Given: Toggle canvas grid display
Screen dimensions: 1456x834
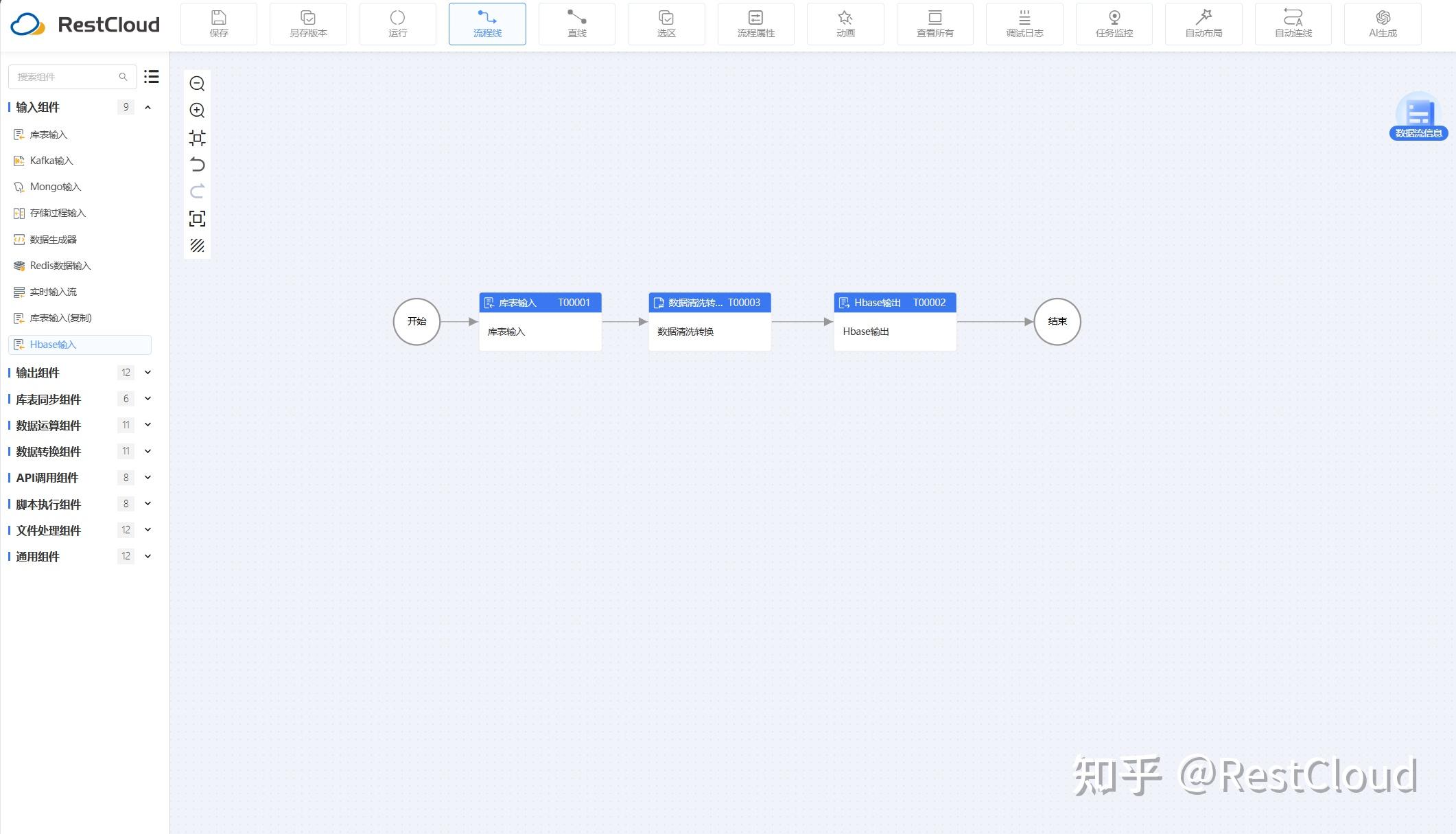Looking at the screenshot, I should click(198, 245).
